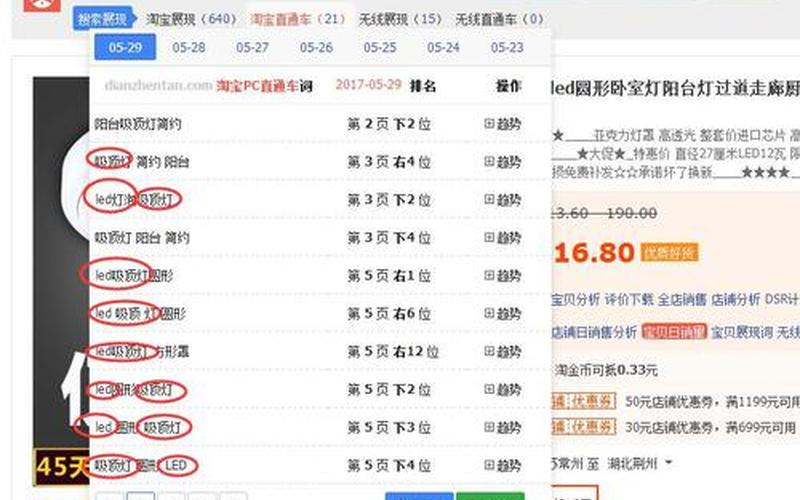The width and height of the screenshot is (800, 500).
Task: Click the 淘金币可抵0.33元 text
Action: point(606,369)
